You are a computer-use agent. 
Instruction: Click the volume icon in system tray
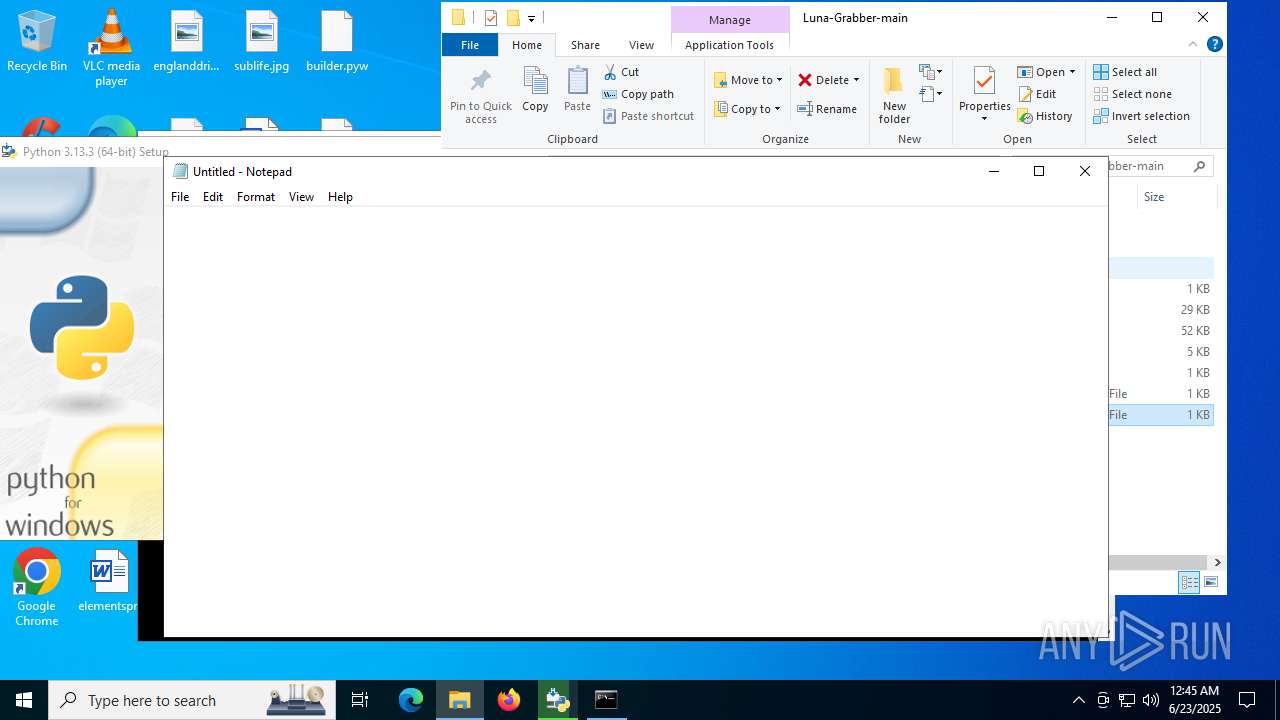click(1151, 700)
